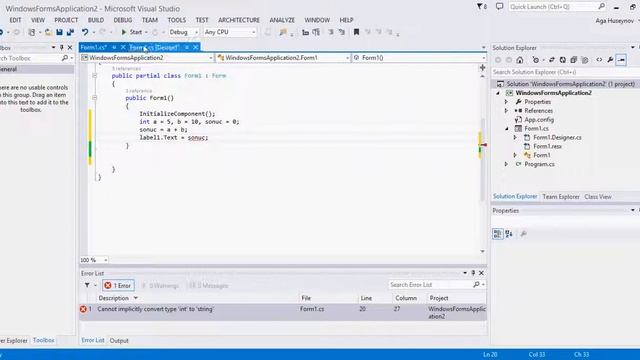Open the BUILD menu
The image size is (640, 360).
(x=96, y=20)
